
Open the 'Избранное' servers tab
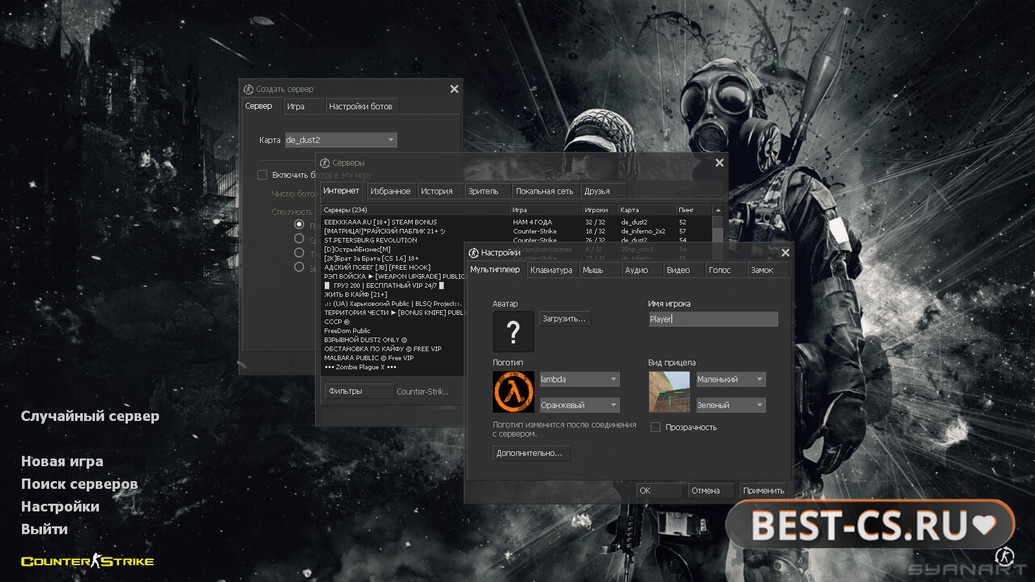pyautogui.click(x=390, y=191)
